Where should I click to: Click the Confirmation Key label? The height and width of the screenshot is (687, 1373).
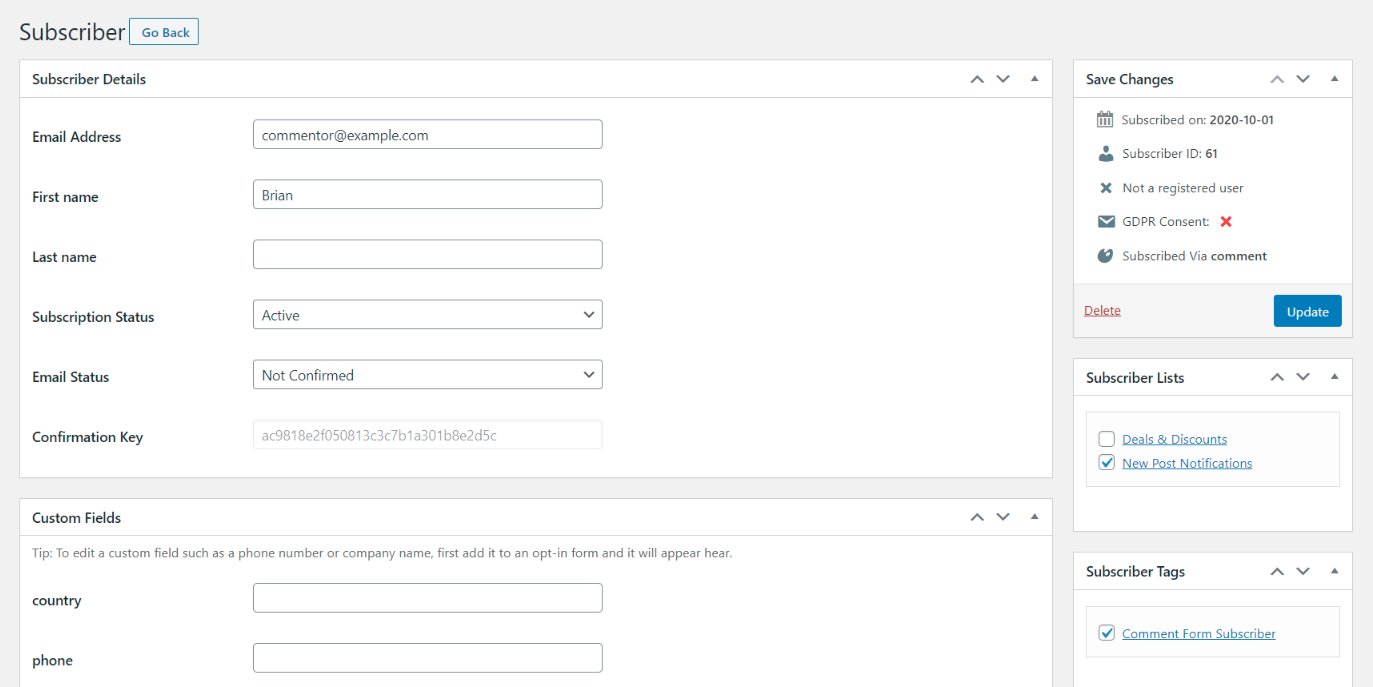pos(87,437)
